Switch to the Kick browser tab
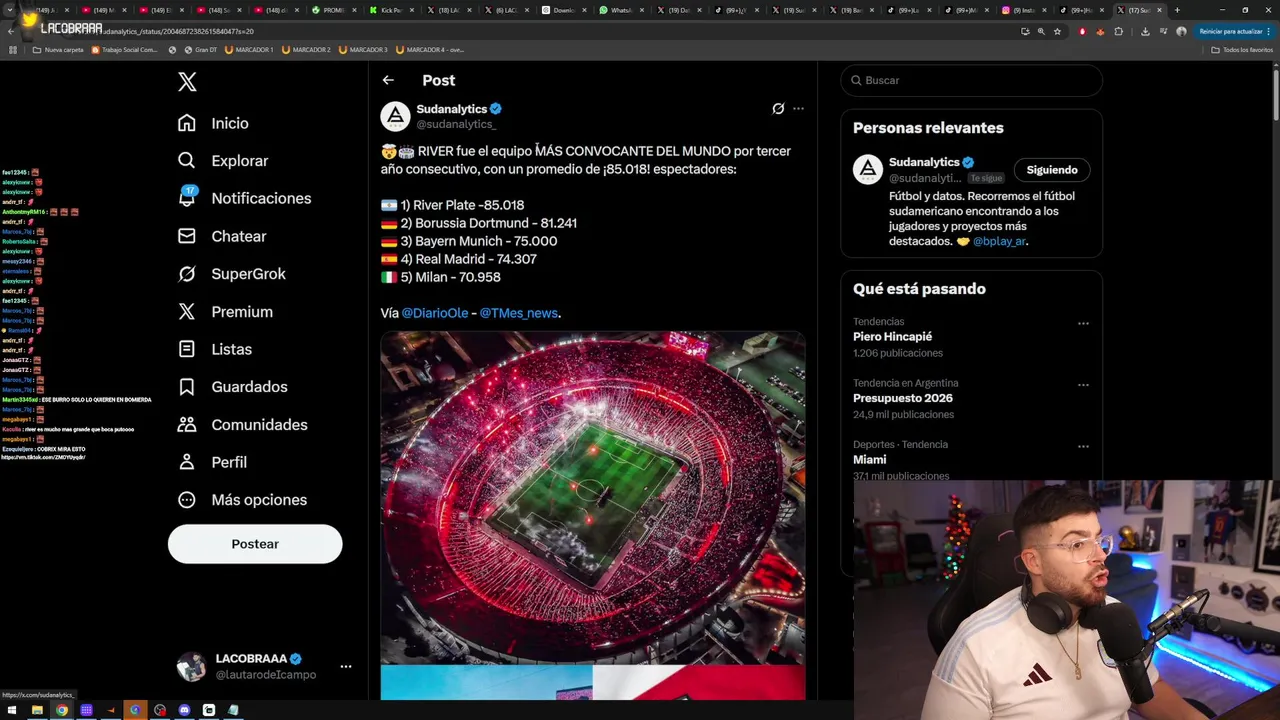 (390, 10)
